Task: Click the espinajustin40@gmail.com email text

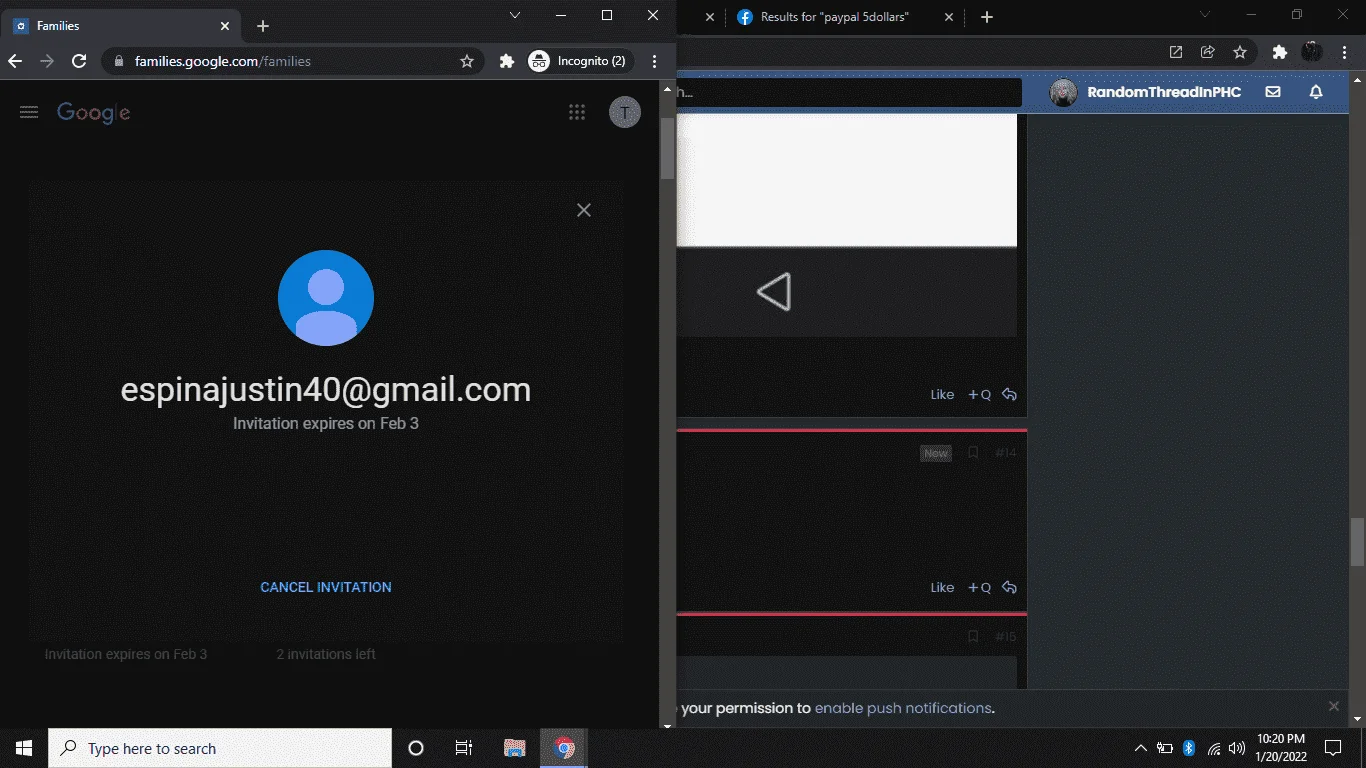Action: point(326,389)
